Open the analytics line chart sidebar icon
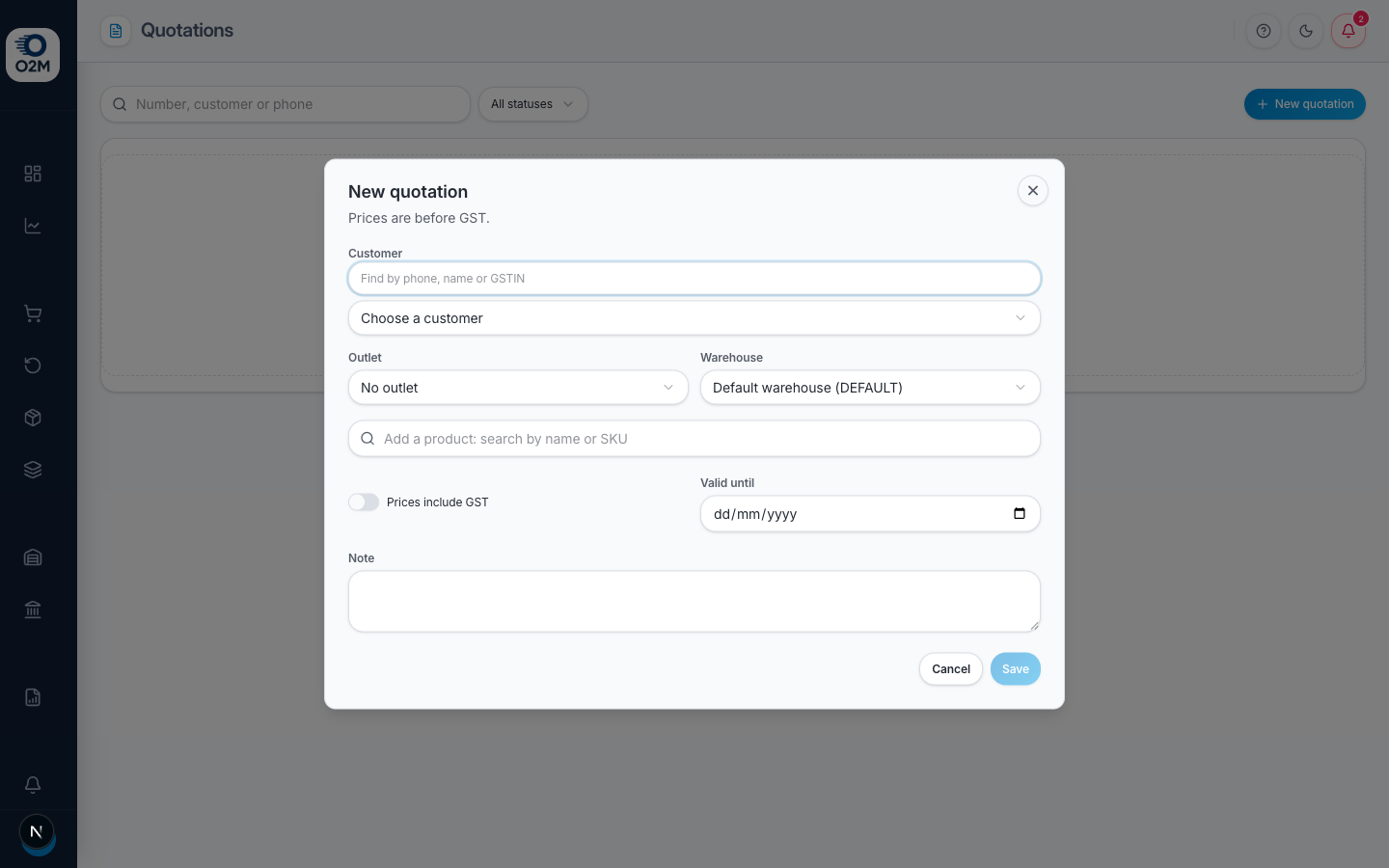Viewport: 1389px width, 868px height. pos(33,226)
